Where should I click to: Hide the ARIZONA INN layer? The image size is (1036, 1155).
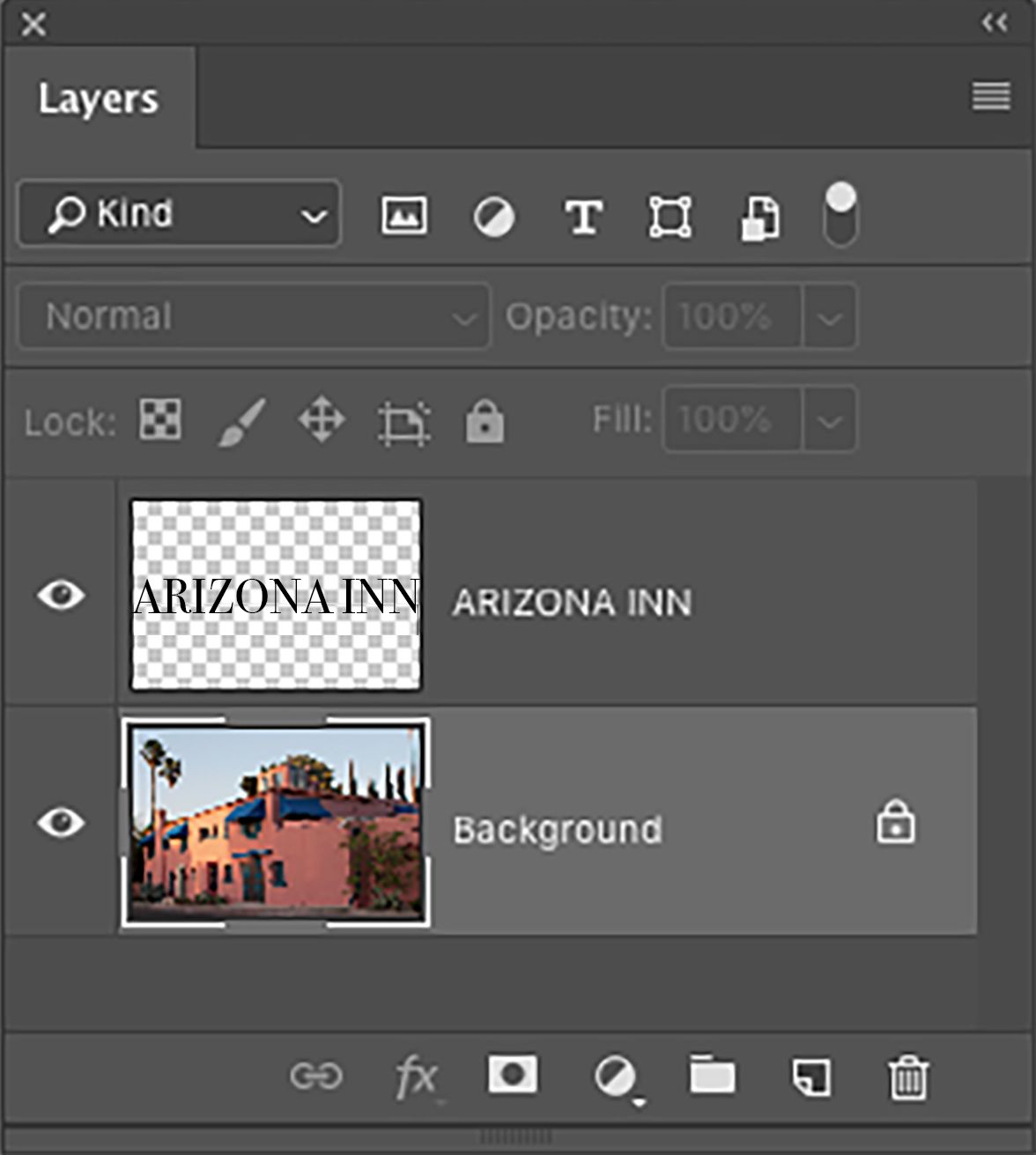click(x=60, y=597)
